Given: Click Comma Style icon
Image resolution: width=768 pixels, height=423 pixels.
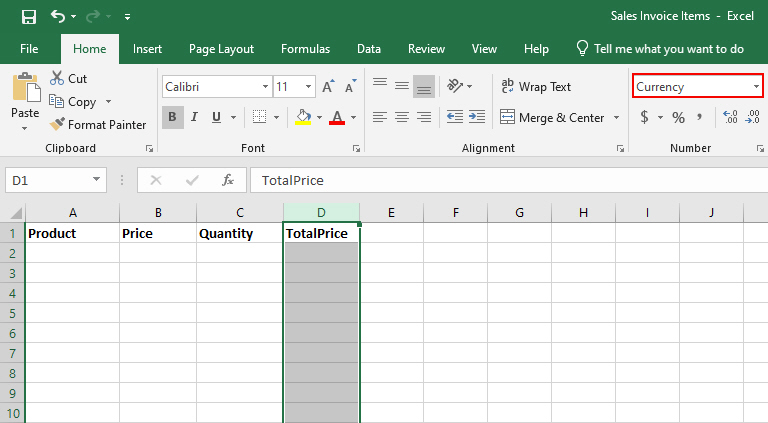Looking at the screenshot, I should coord(700,117).
